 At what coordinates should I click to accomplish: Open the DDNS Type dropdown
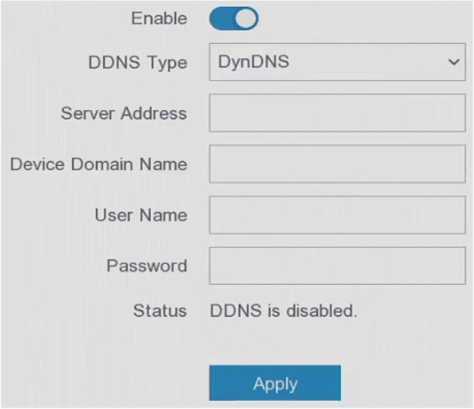(337, 62)
